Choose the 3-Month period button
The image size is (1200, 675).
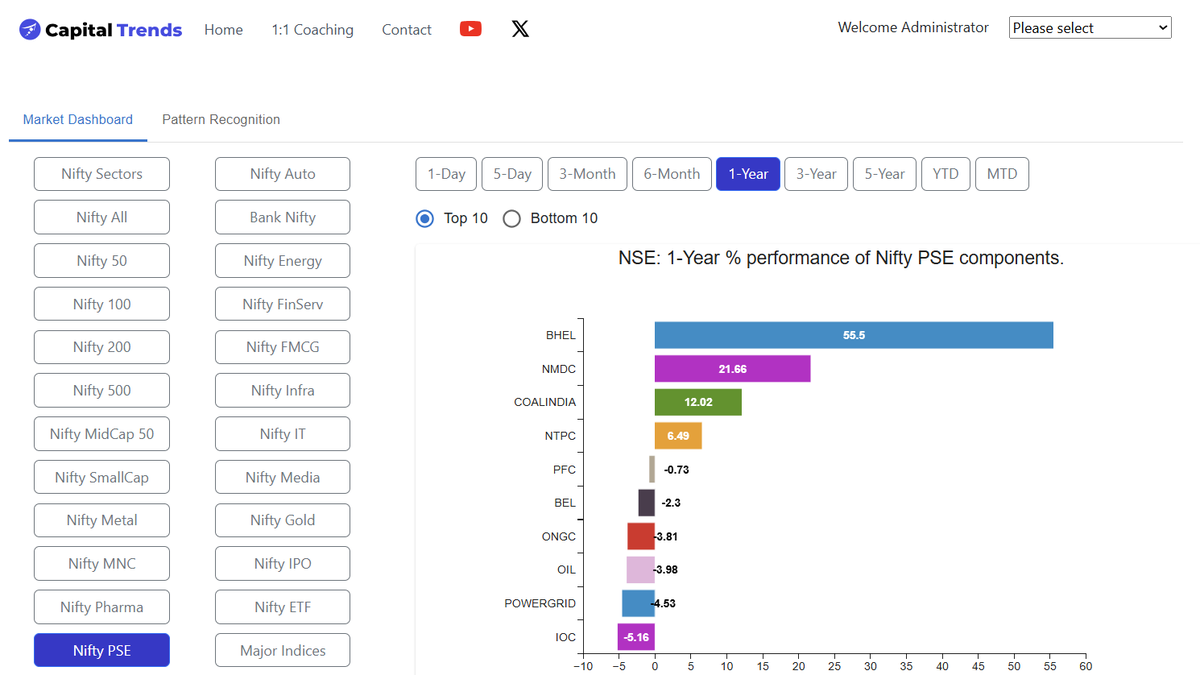587,174
